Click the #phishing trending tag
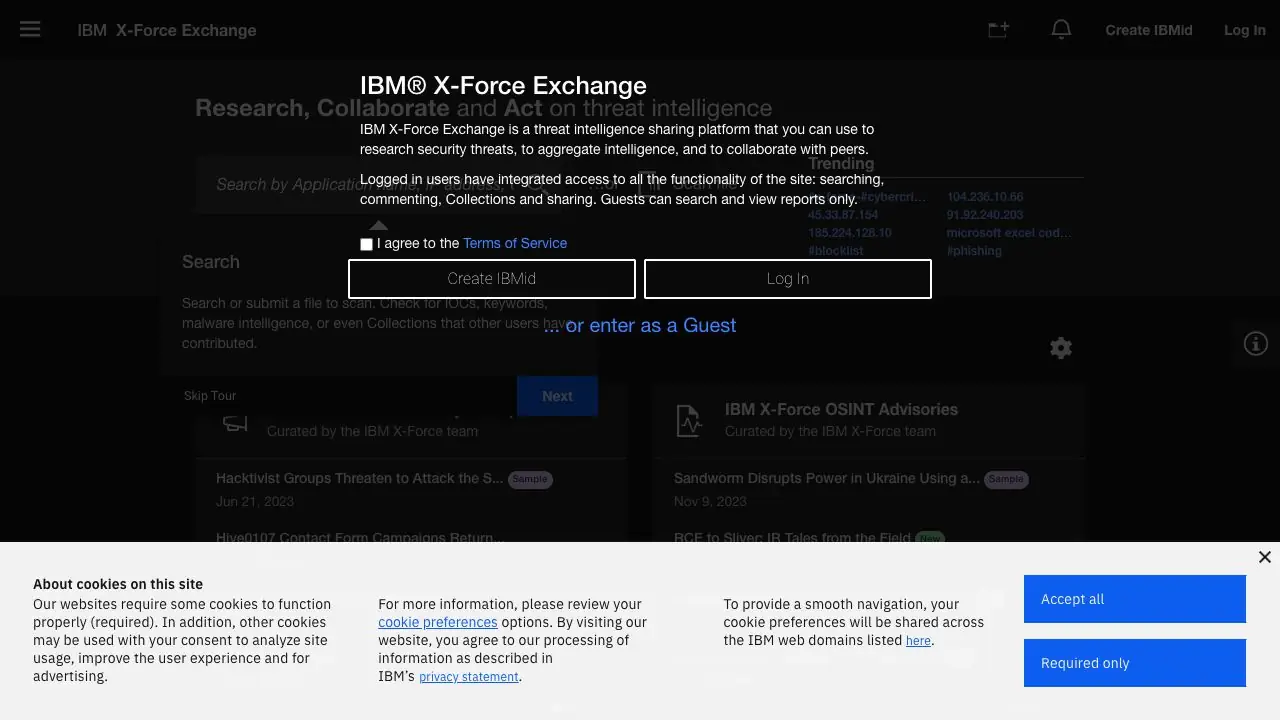1280x720 pixels. click(x=973, y=251)
